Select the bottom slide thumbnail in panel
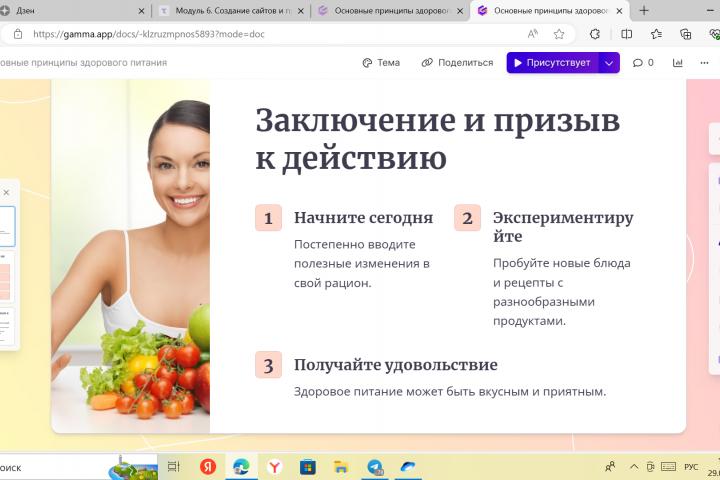Screen dimensions: 720x480 (x=7, y=327)
